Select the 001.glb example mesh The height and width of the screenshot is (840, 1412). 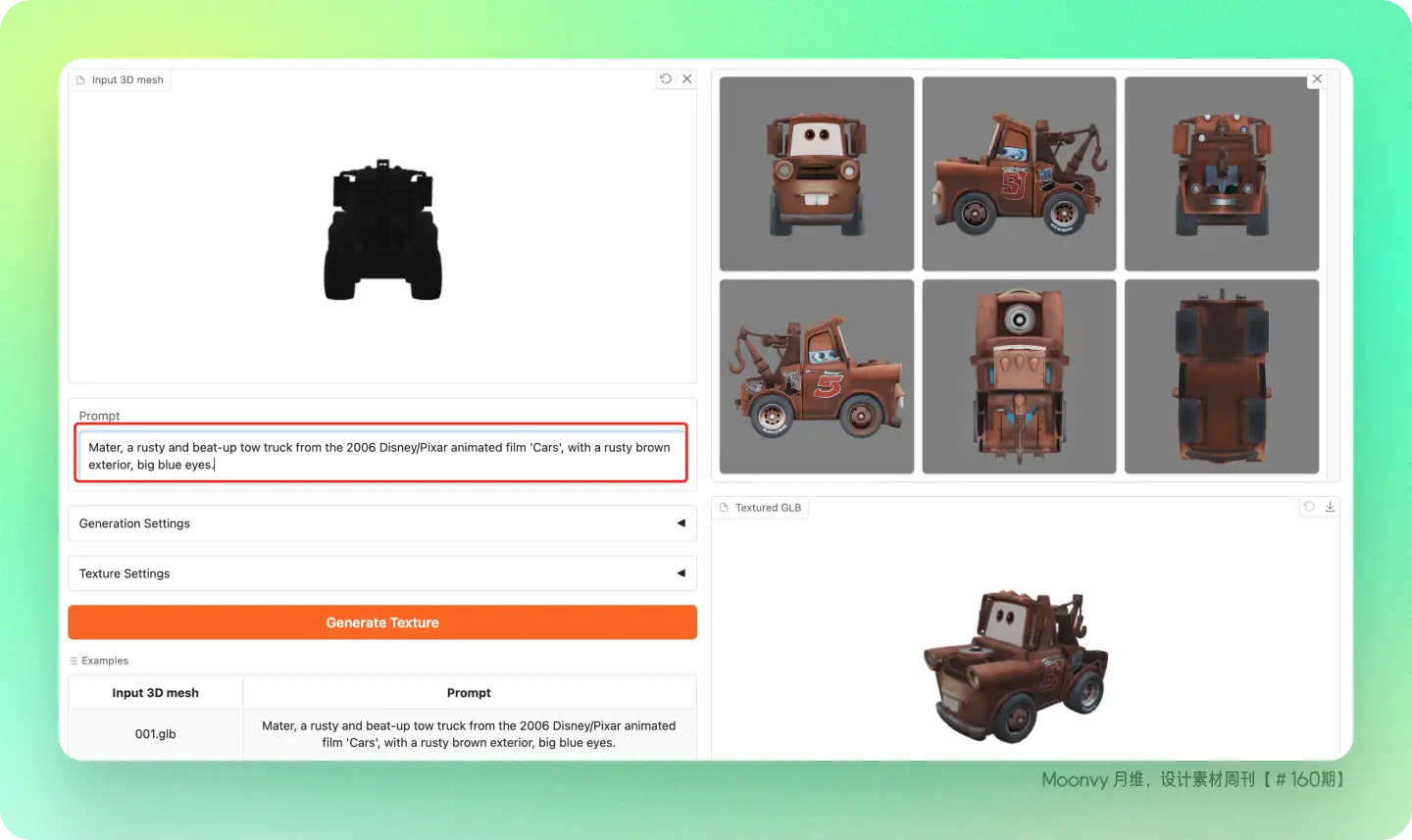[x=155, y=733]
